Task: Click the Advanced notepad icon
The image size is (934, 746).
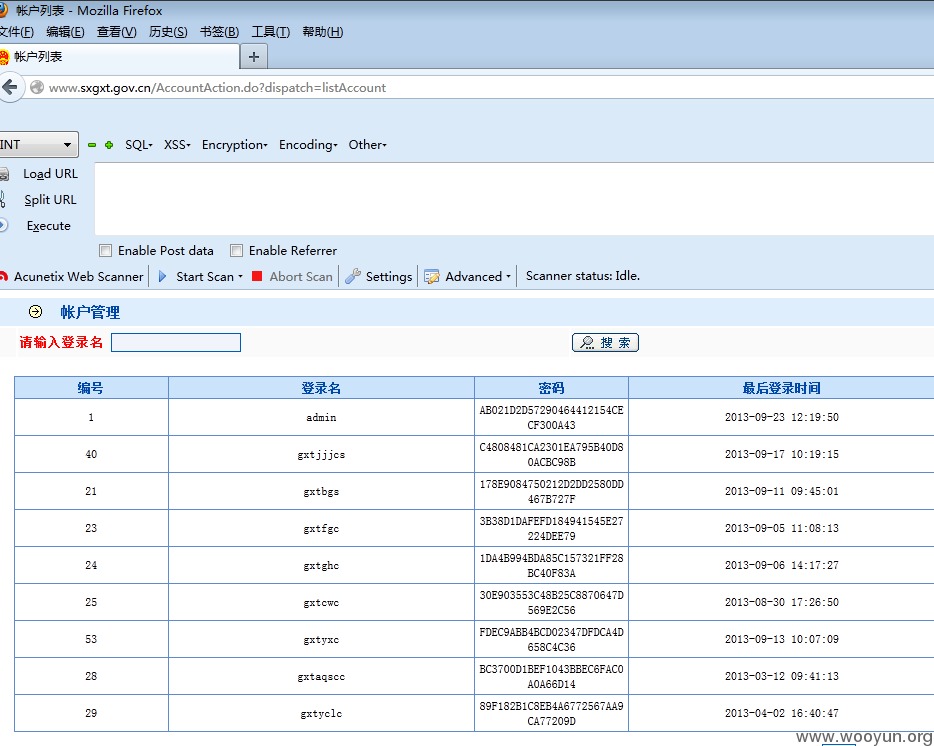Action: coord(432,276)
